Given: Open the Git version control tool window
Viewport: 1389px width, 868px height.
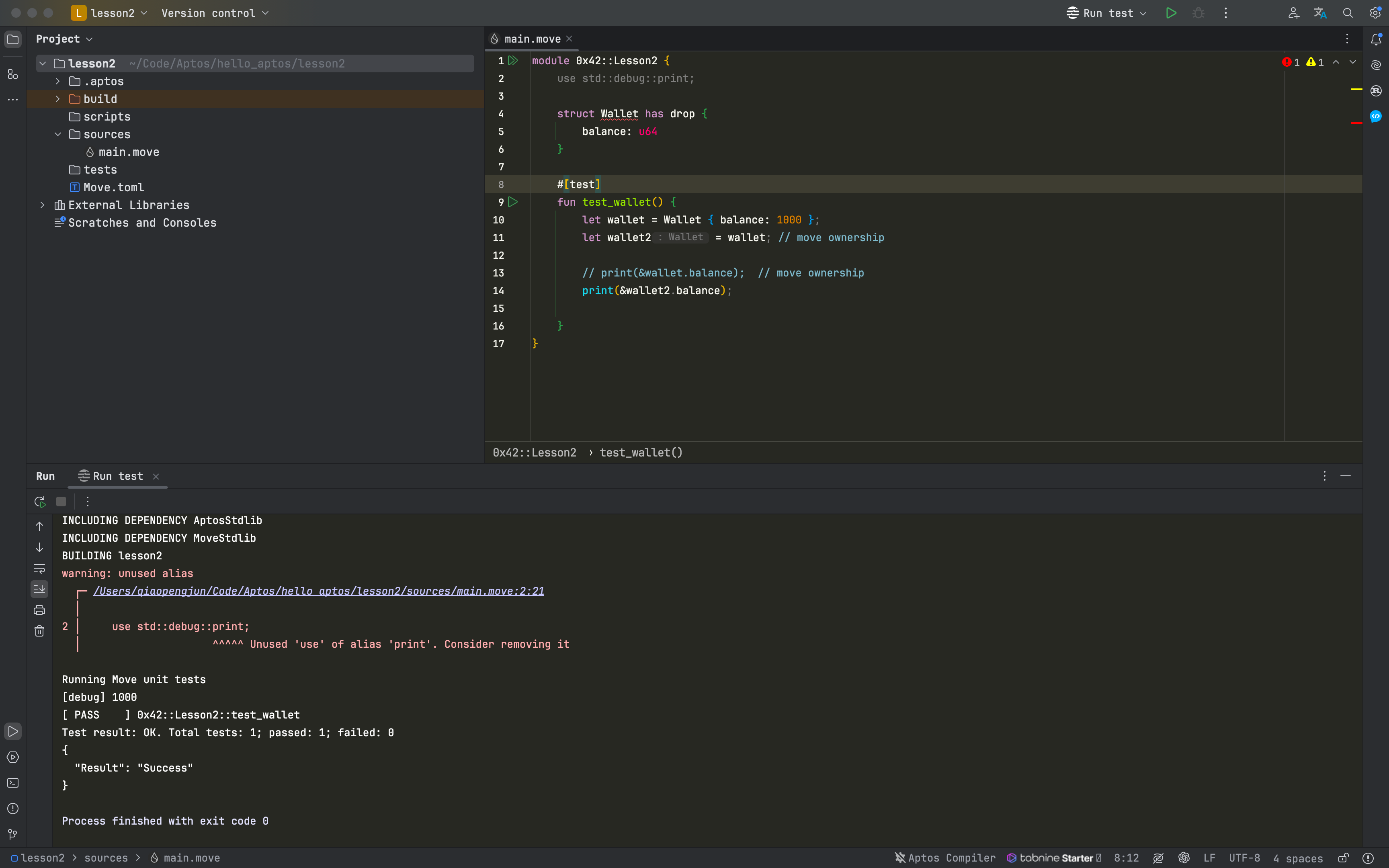Looking at the screenshot, I should pos(12,834).
